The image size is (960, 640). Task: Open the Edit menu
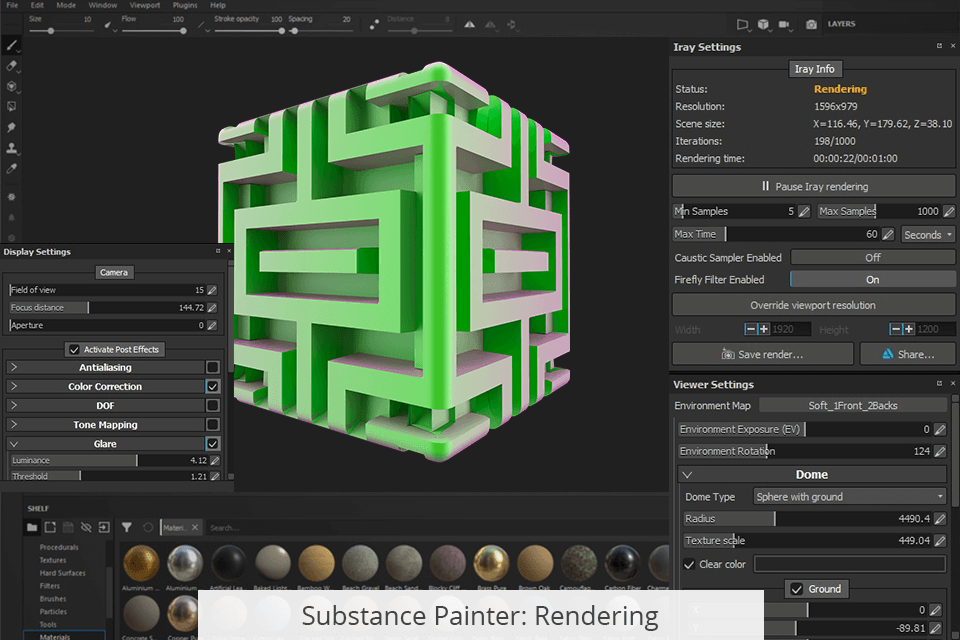click(37, 5)
